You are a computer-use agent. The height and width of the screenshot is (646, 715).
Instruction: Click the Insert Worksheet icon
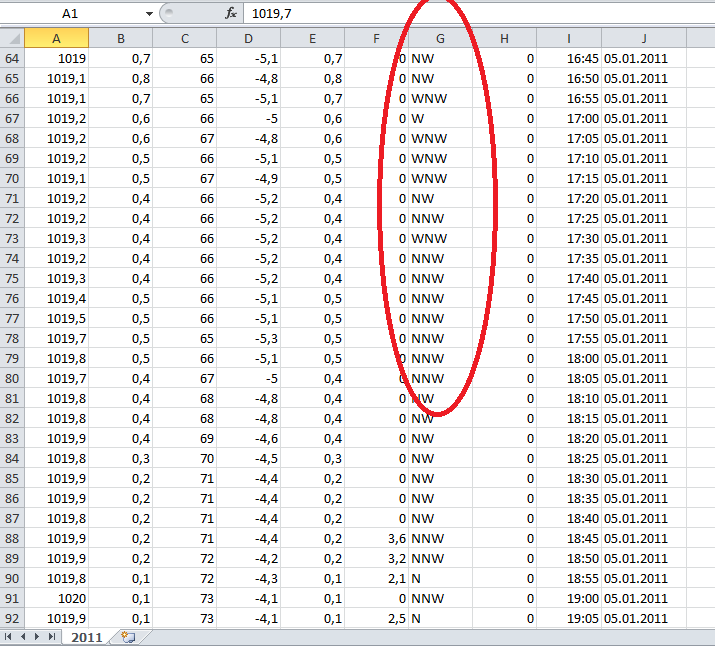click(x=128, y=637)
